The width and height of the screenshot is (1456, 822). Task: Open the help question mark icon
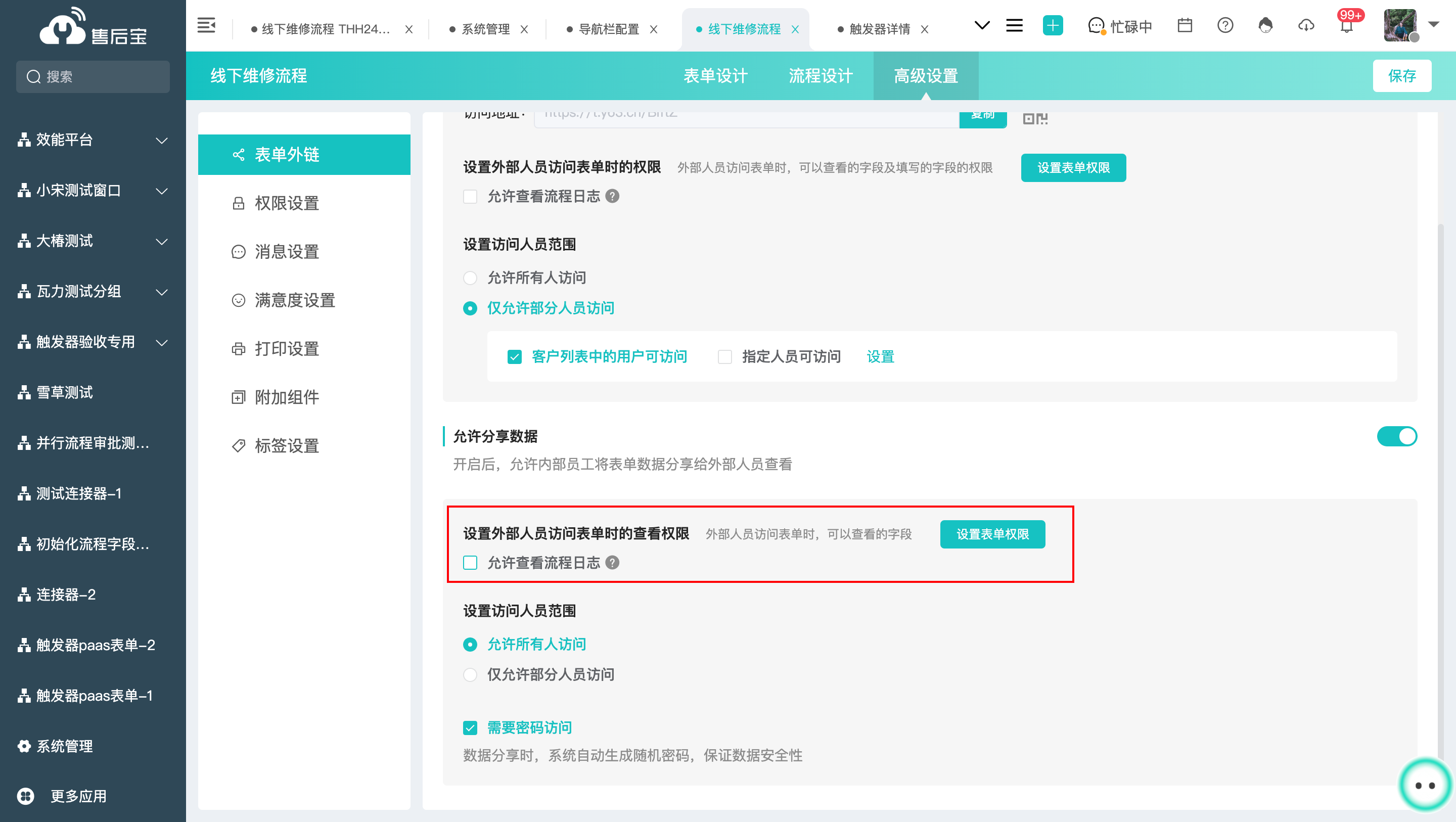(x=1225, y=26)
